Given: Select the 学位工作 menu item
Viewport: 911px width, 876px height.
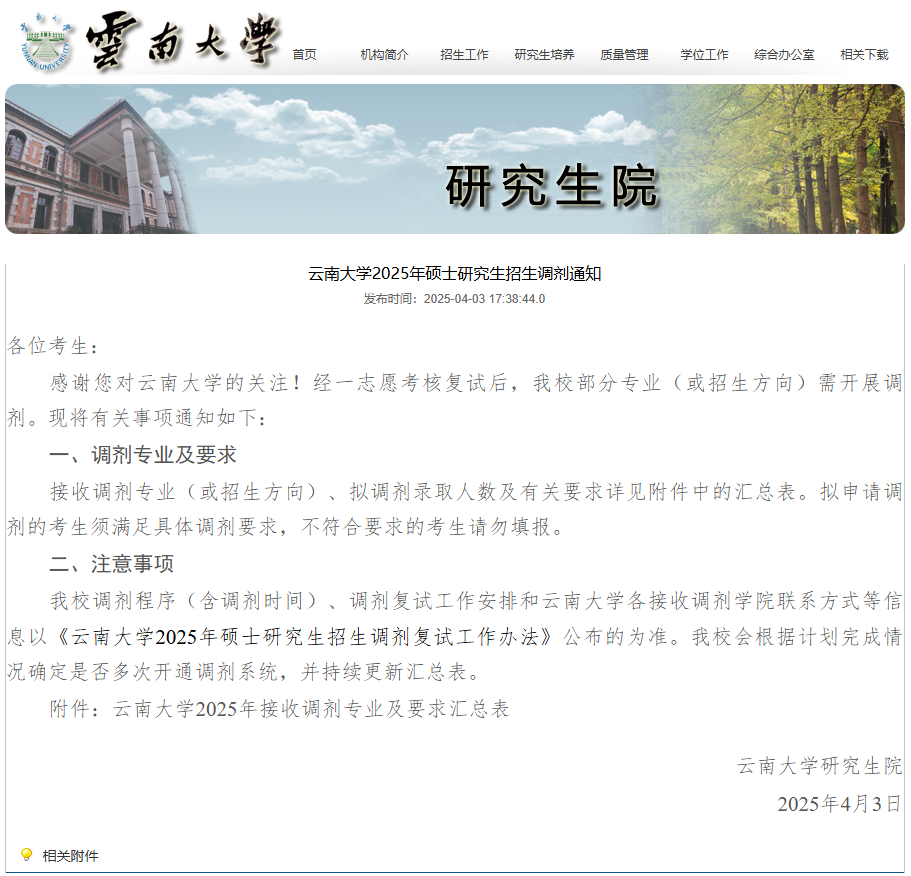Looking at the screenshot, I should point(704,55).
